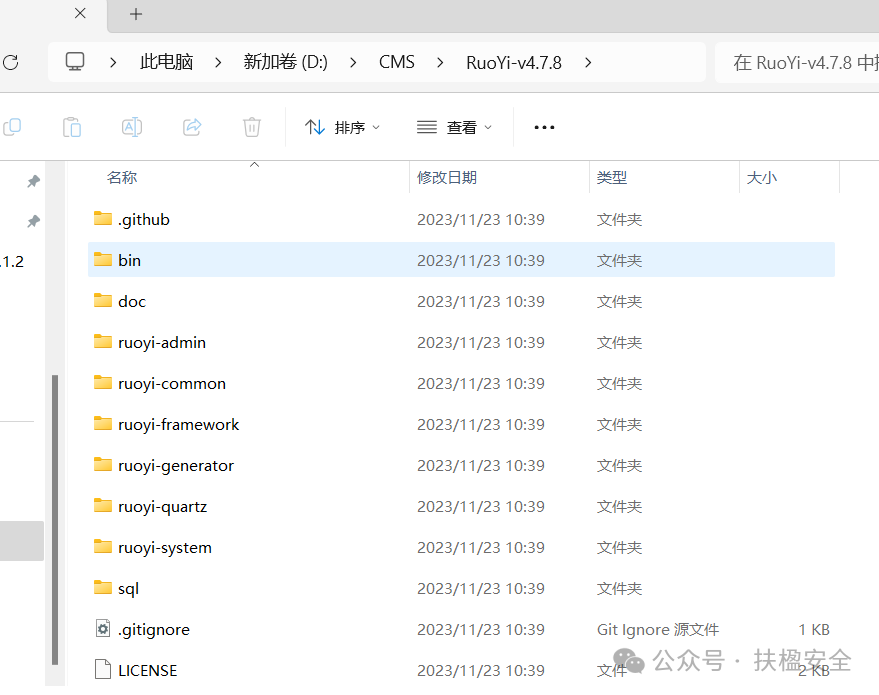
Task: Select the .github folder name
Action: pos(144,219)
